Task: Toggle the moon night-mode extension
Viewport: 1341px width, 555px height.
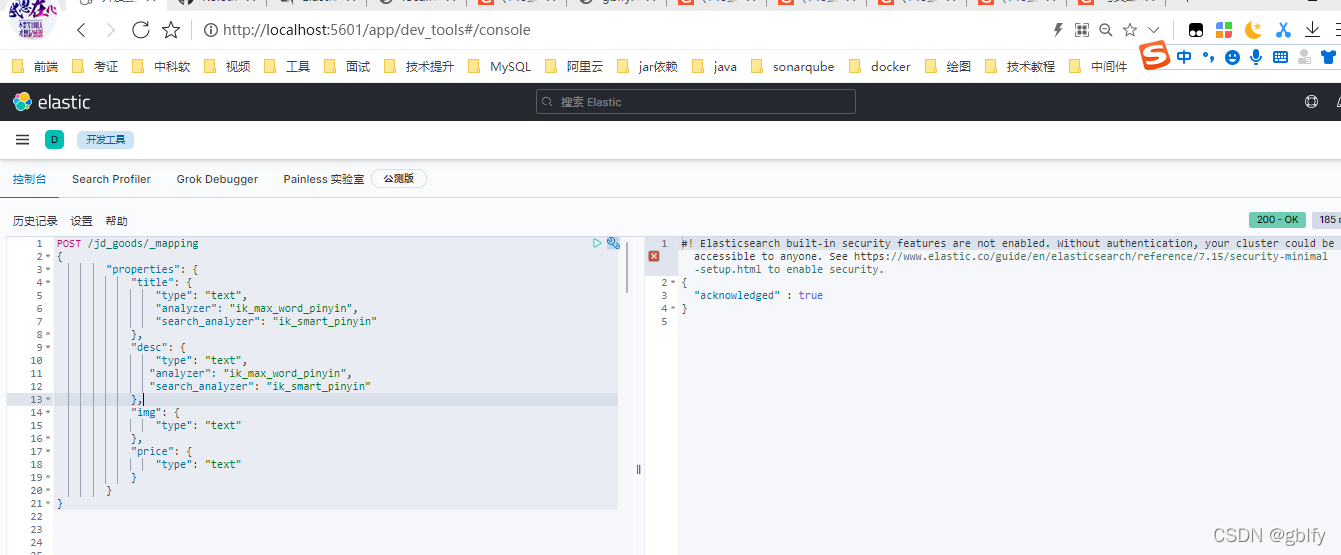Action: pyautogui.click(x=1253, y=30)
